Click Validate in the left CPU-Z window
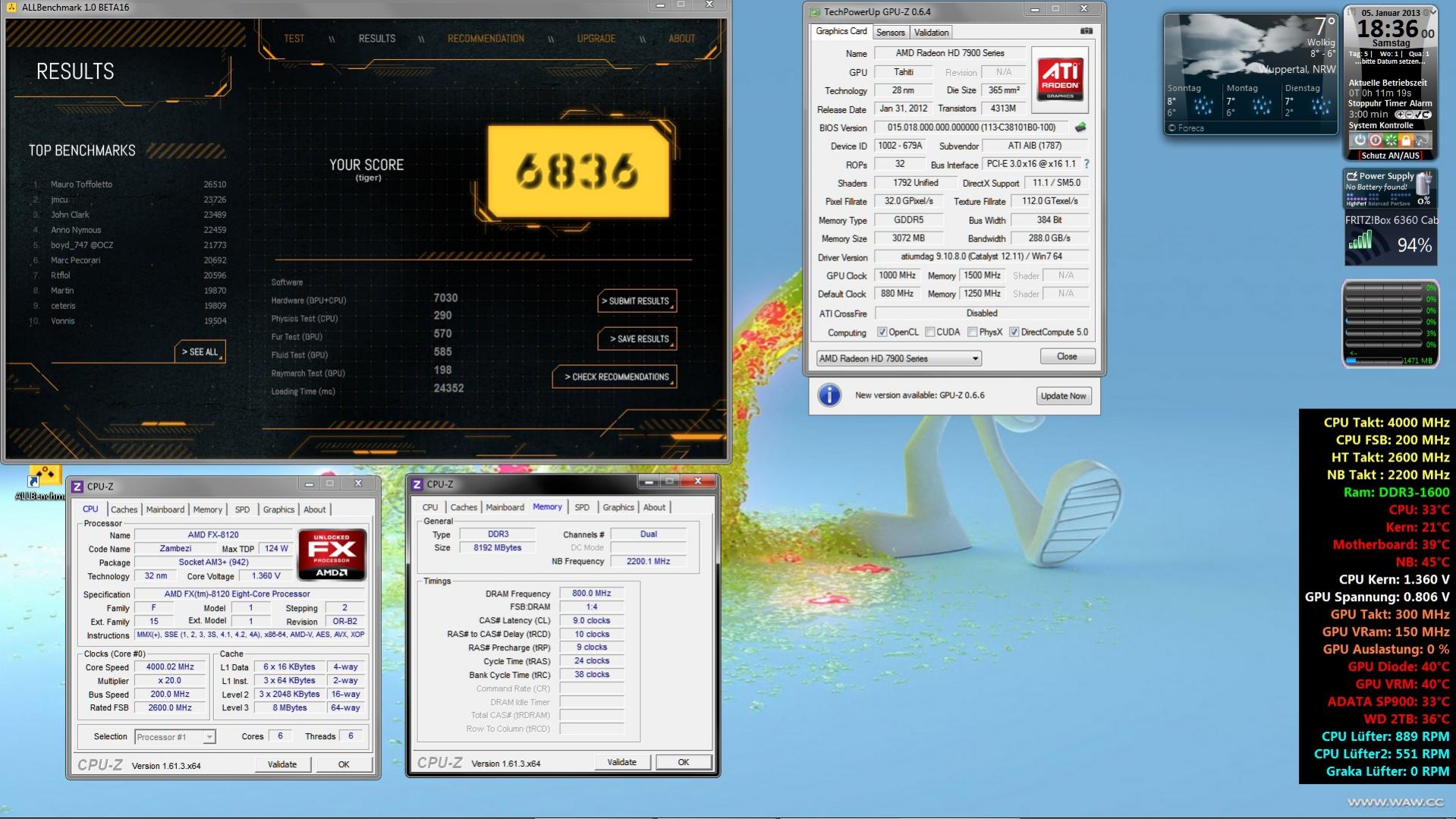The image size is (1456, 819). tap(282, 764)
